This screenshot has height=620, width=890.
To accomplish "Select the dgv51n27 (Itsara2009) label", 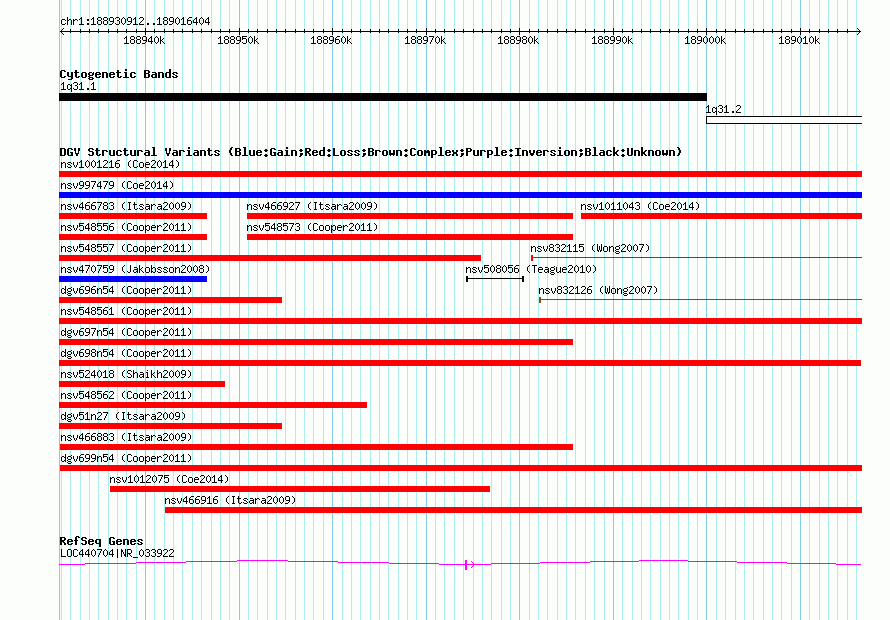I will click(x=123, y=416).
